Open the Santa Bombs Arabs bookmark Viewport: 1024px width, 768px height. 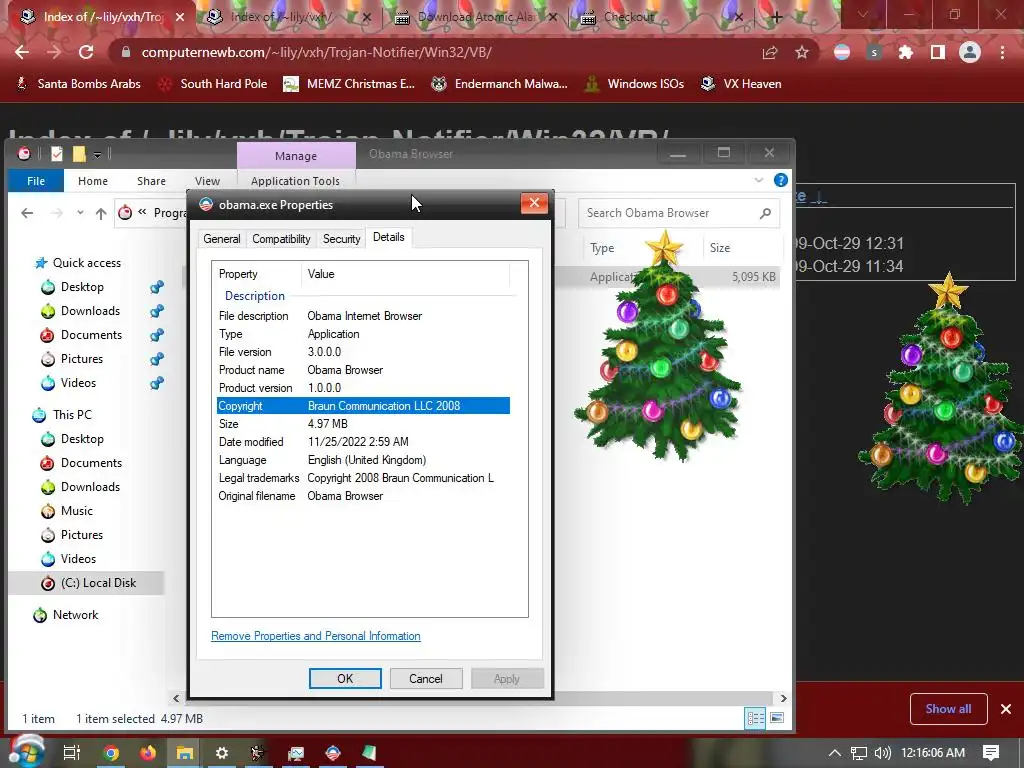[78, 84]
